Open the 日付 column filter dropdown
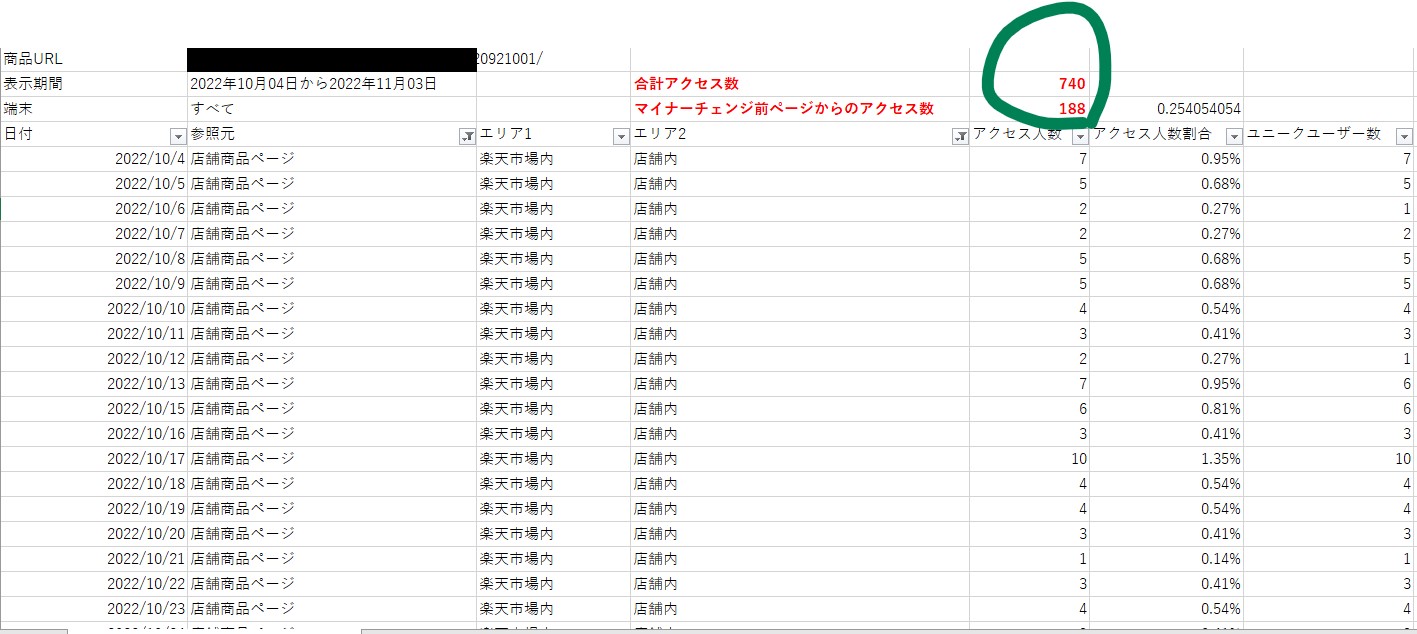Screen dimensions: 1417x634 click(x=178, y=136)
